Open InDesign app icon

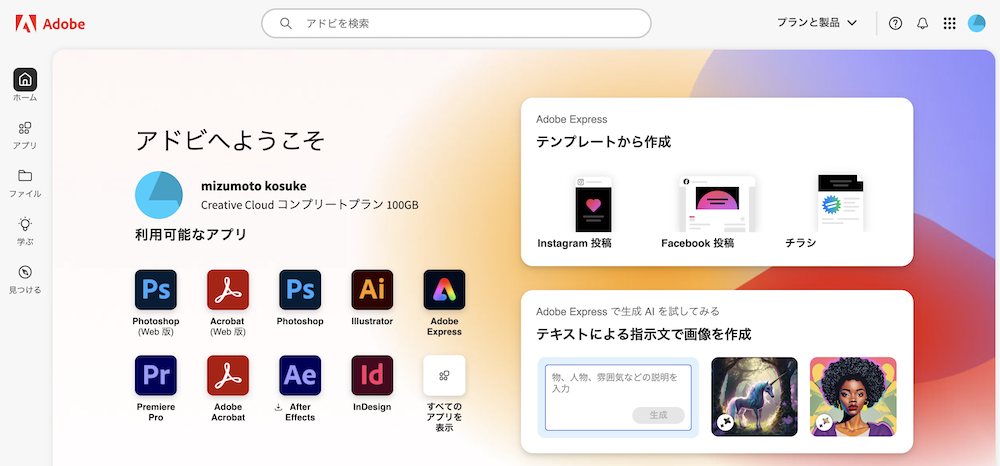[x=372, y=376]
